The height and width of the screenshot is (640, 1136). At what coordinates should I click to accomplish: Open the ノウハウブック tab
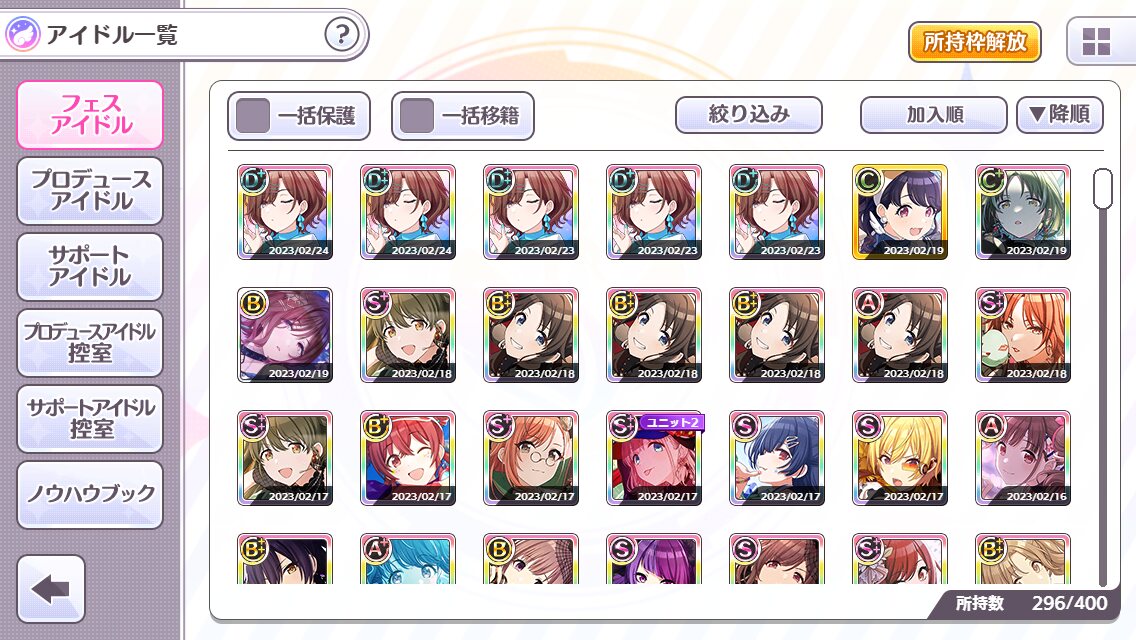90,494
